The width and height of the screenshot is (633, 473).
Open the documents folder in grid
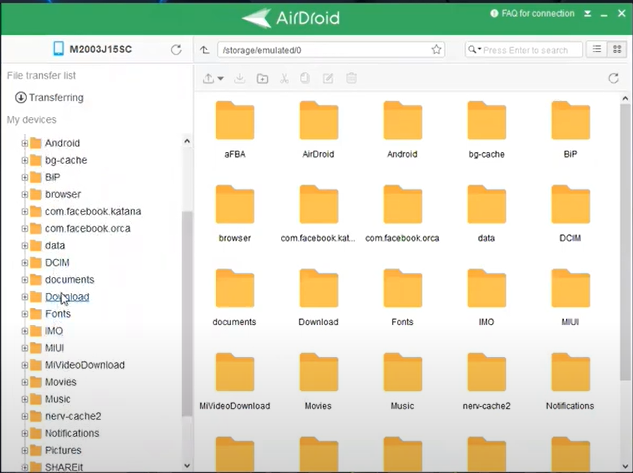pos(235,288)
